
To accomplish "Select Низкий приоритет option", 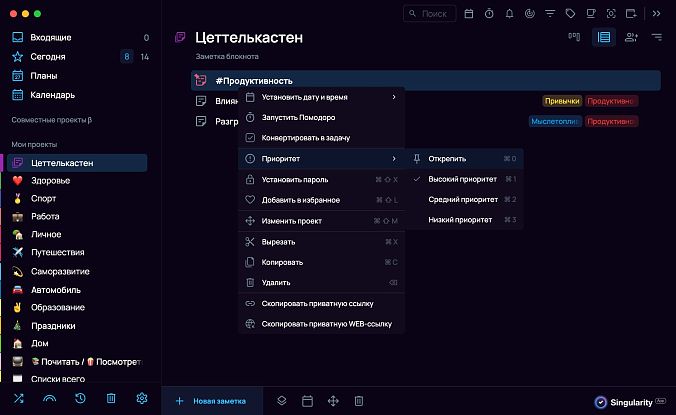I will [464, 220].
